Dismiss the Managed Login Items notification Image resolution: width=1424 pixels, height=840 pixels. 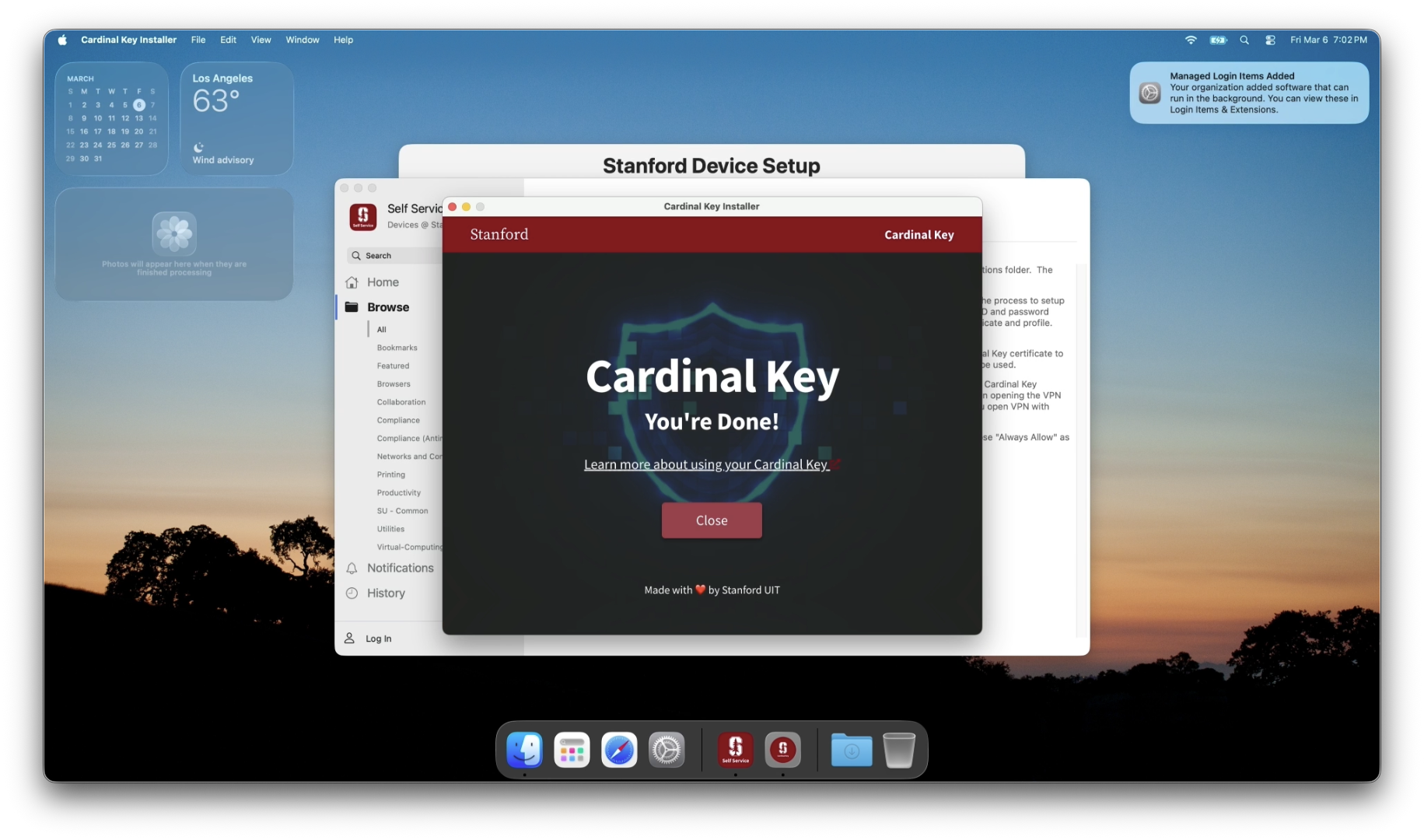[x=1248, y=93]
